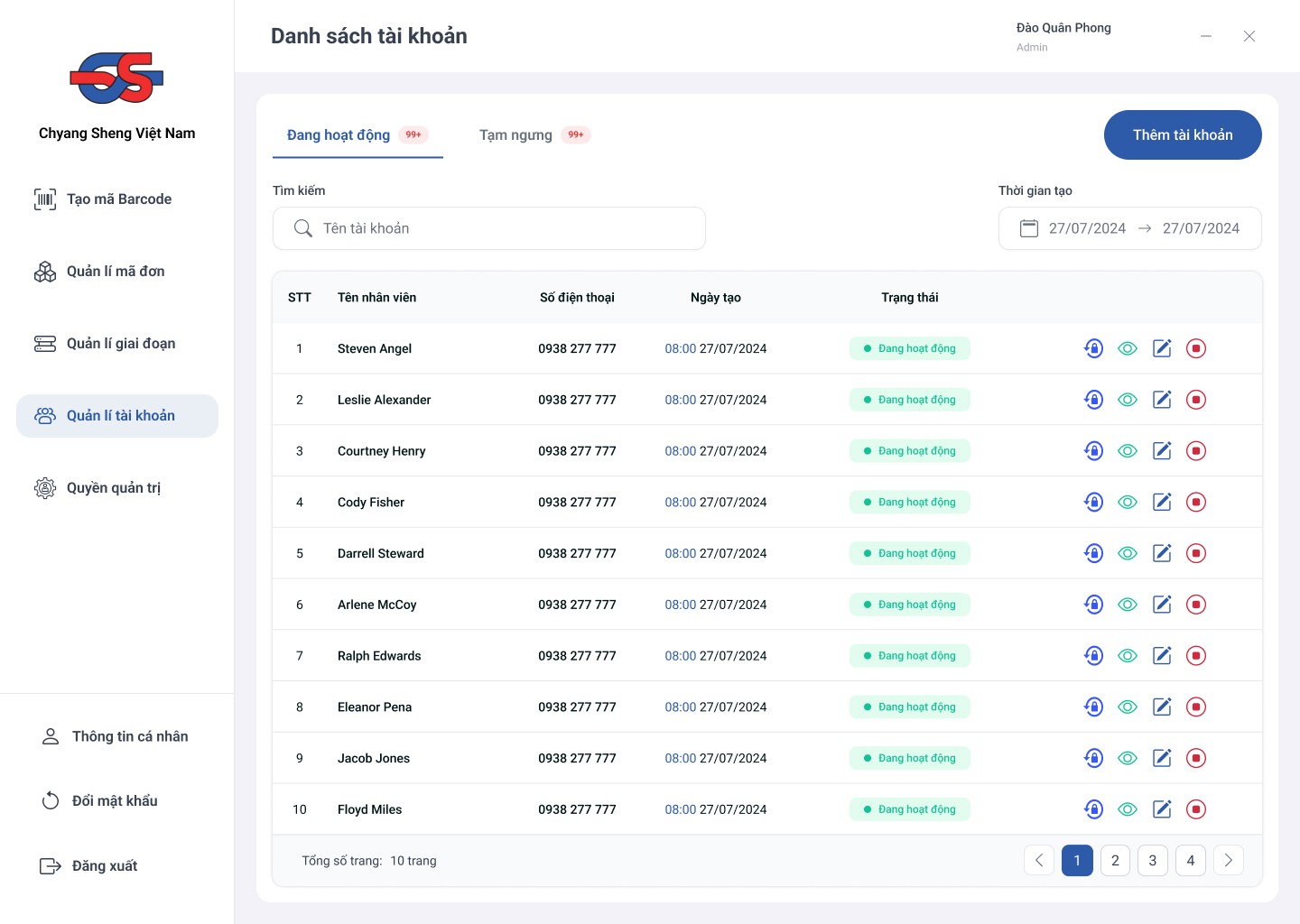Viewport: 1300px width, 924px height.
Task: View account details of Steven Angel
Action: tap(1128, 348)
